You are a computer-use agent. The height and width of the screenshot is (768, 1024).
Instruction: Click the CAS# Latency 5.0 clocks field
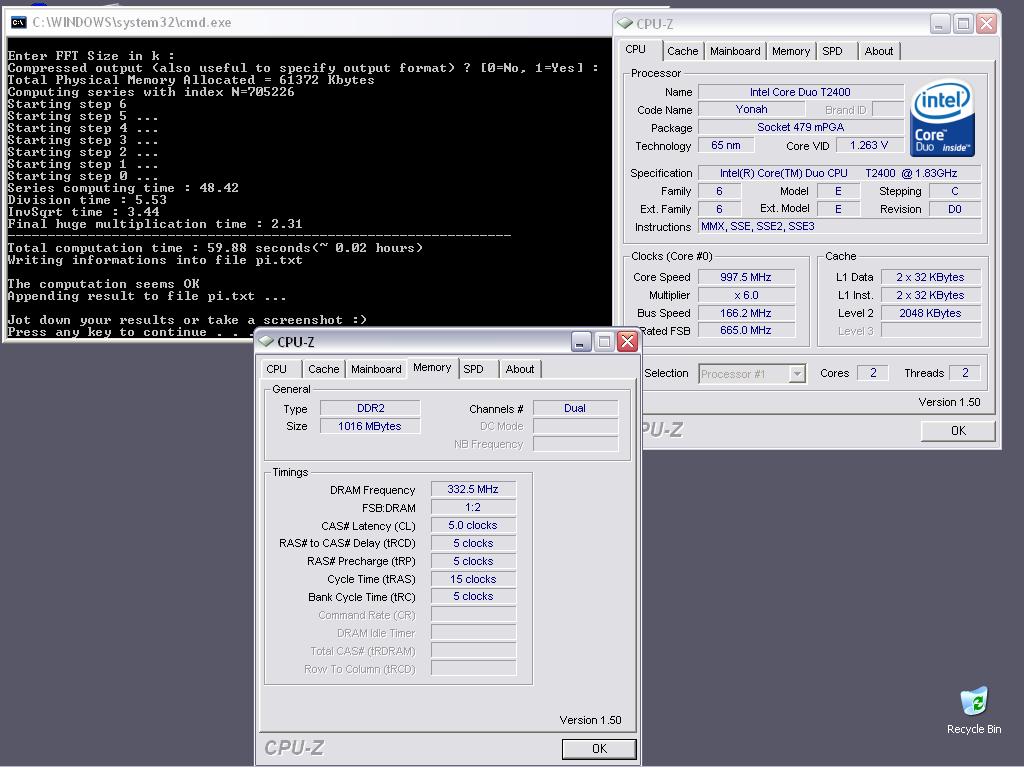473,525
